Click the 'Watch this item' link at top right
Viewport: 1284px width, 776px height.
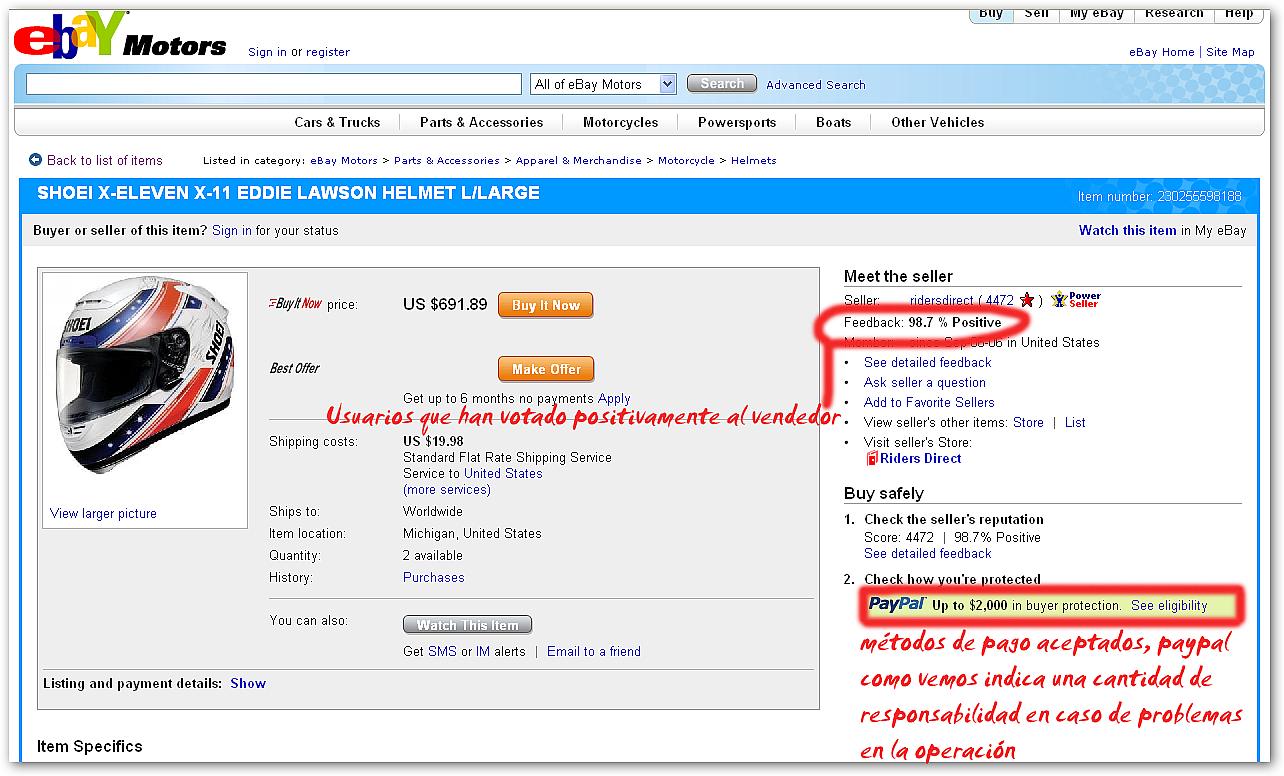coord(1128,230)
